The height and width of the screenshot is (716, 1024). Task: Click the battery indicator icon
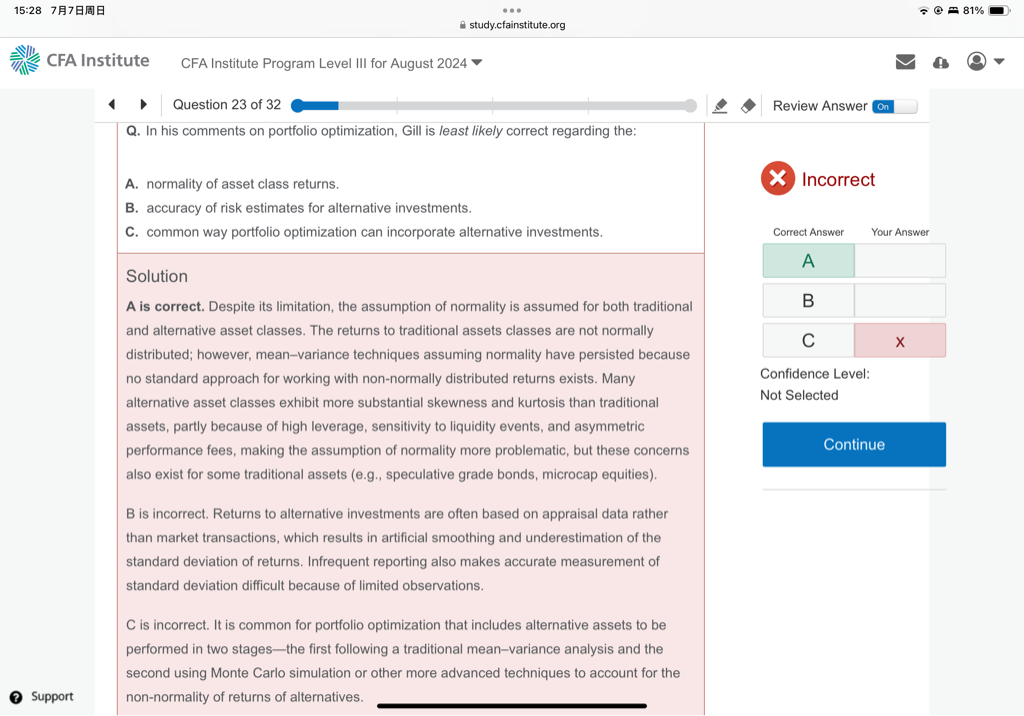pyautogui.click(x=999, y=10)
